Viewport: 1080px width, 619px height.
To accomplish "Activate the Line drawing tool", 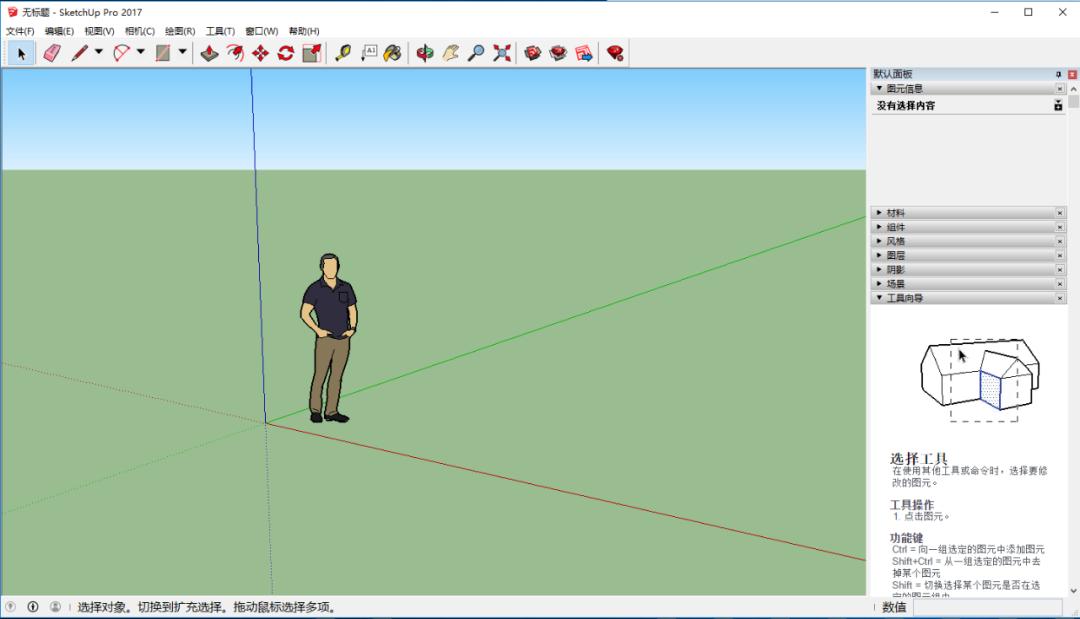I will (80, 54).
